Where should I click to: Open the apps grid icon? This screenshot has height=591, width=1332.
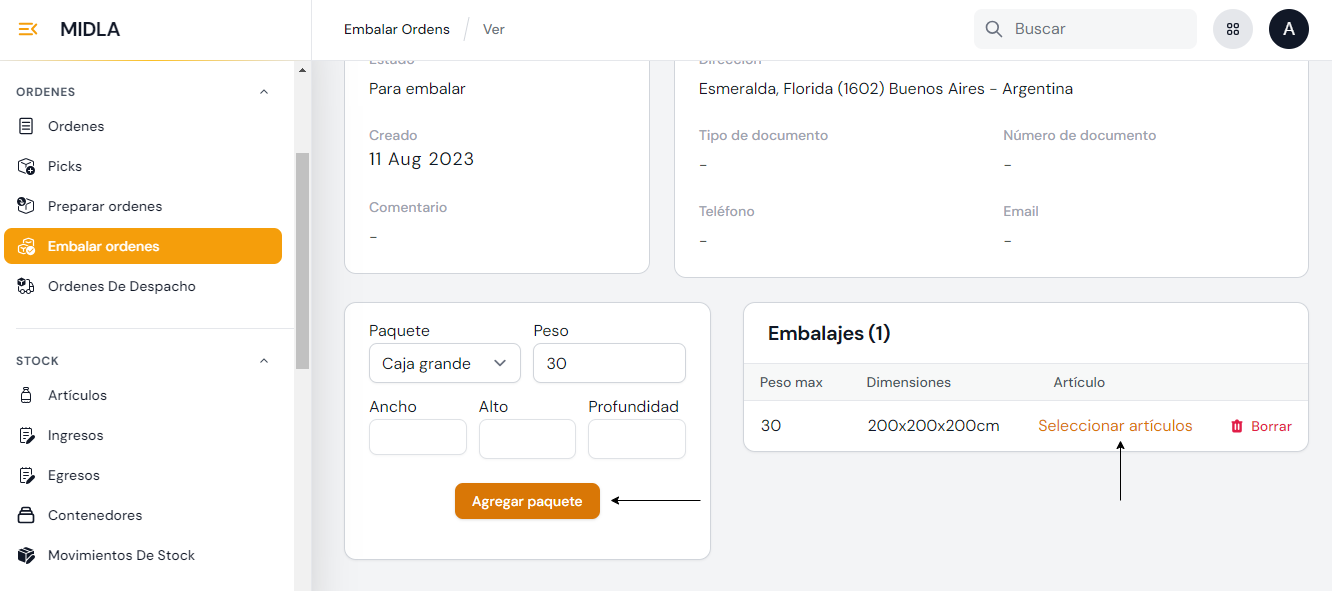[x=1232, y=29]
